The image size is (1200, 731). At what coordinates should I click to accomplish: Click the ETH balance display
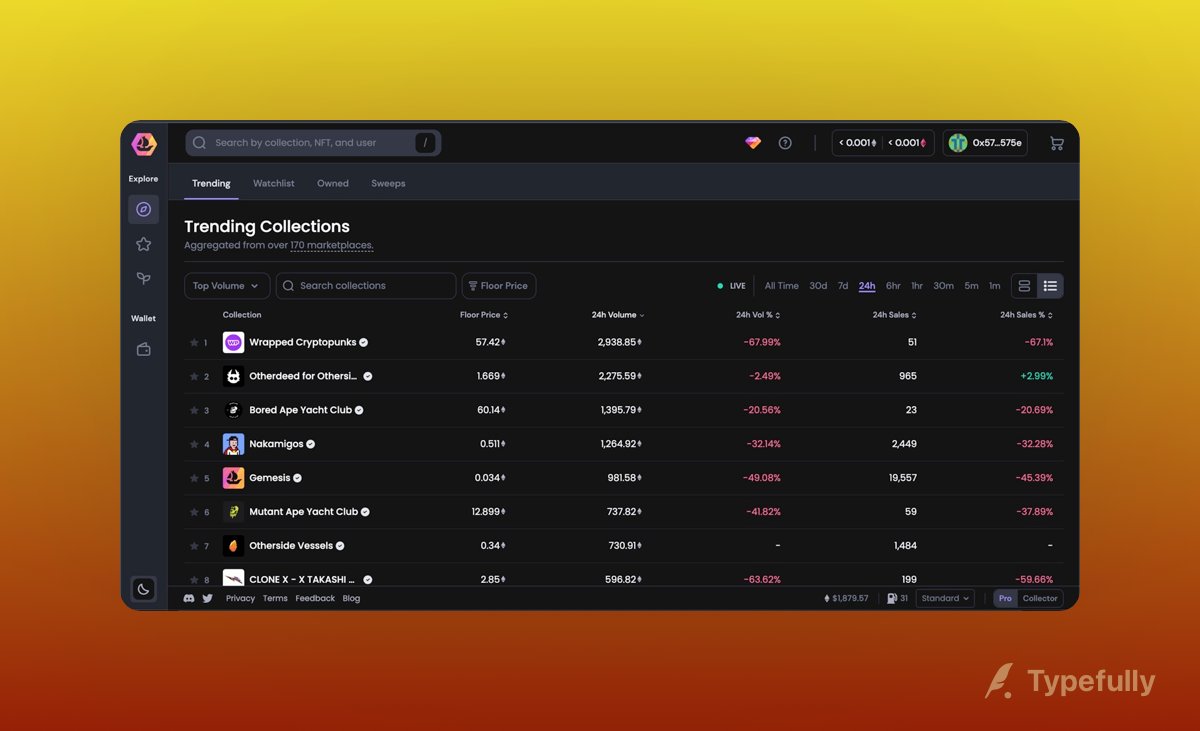point(883,143)
